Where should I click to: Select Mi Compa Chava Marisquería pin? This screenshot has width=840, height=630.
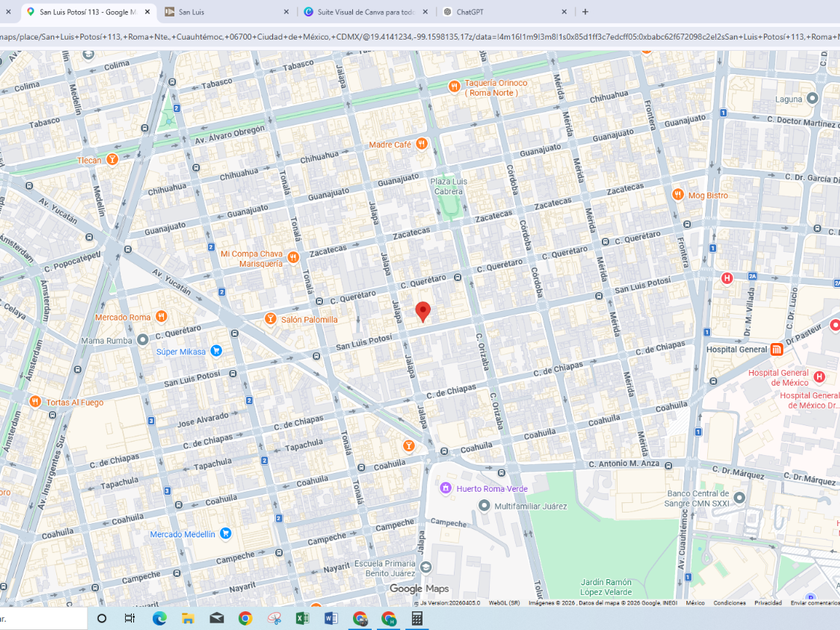point(293,258)
